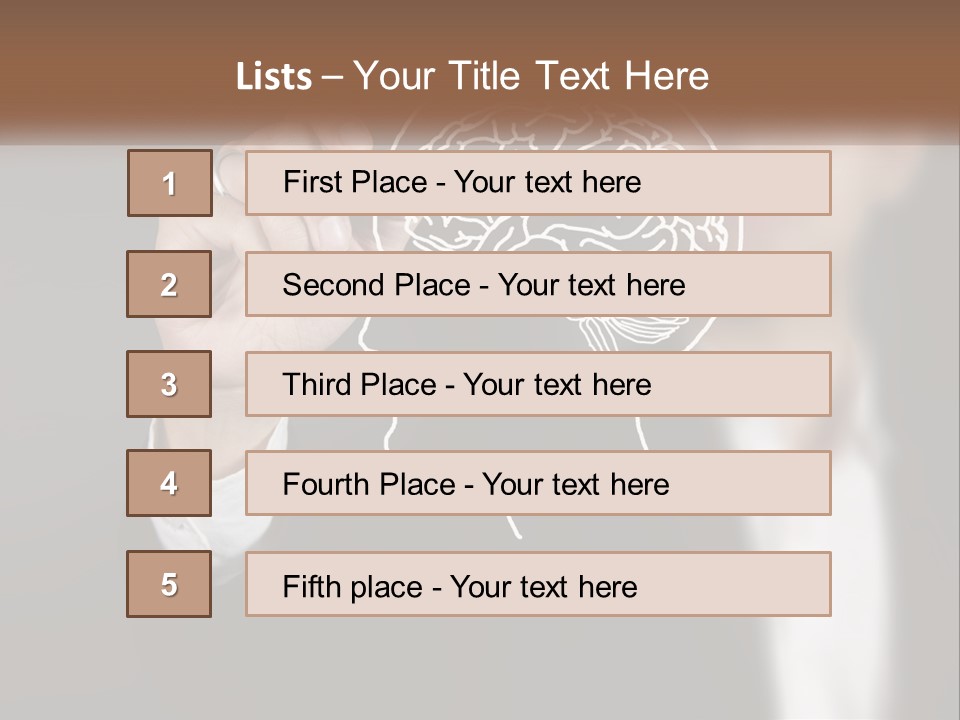Select the number 1 box

pyautogui.click(x=170, y=183)
